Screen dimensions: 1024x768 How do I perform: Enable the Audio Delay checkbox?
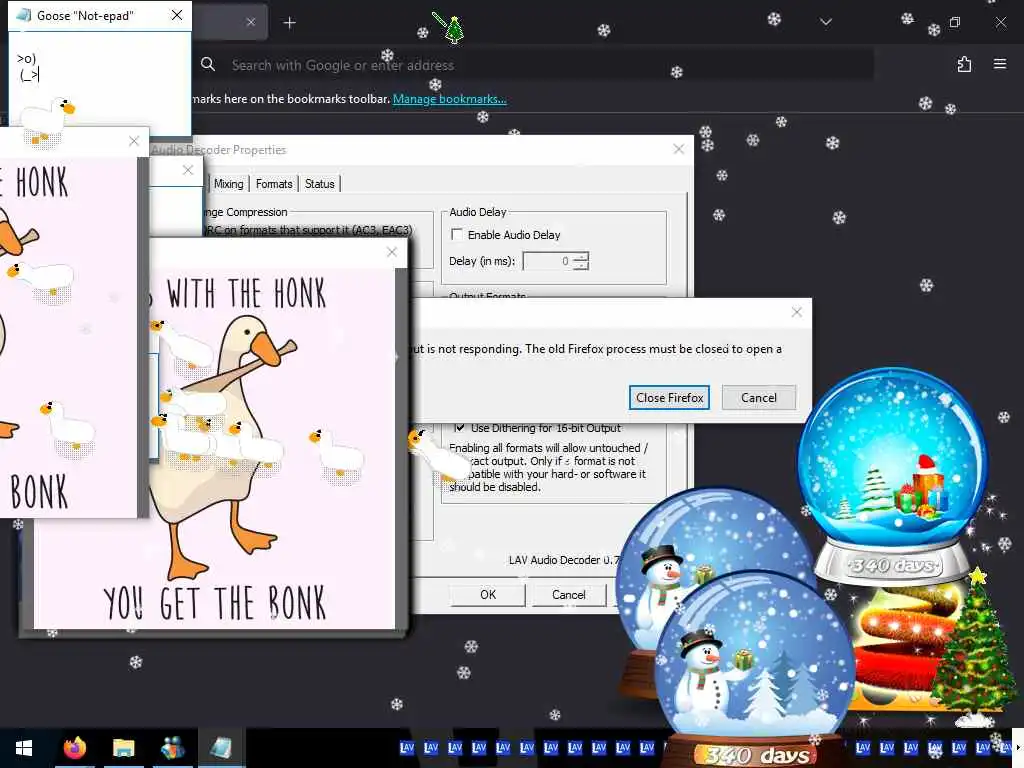click(457, 234)
